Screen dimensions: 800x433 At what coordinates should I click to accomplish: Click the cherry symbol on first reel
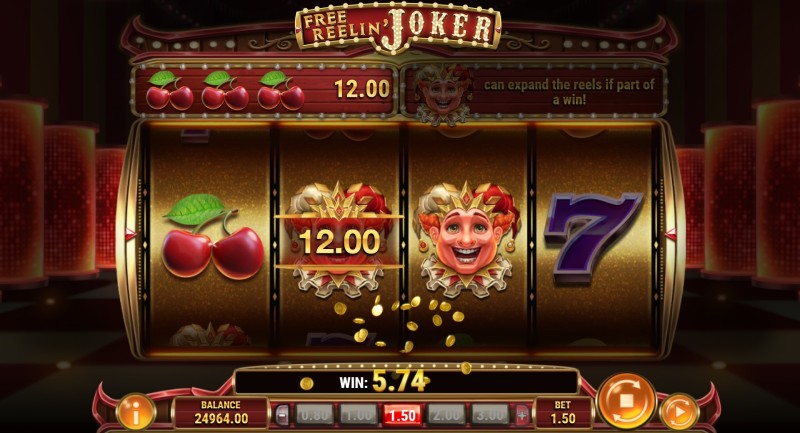pos(212,237)
